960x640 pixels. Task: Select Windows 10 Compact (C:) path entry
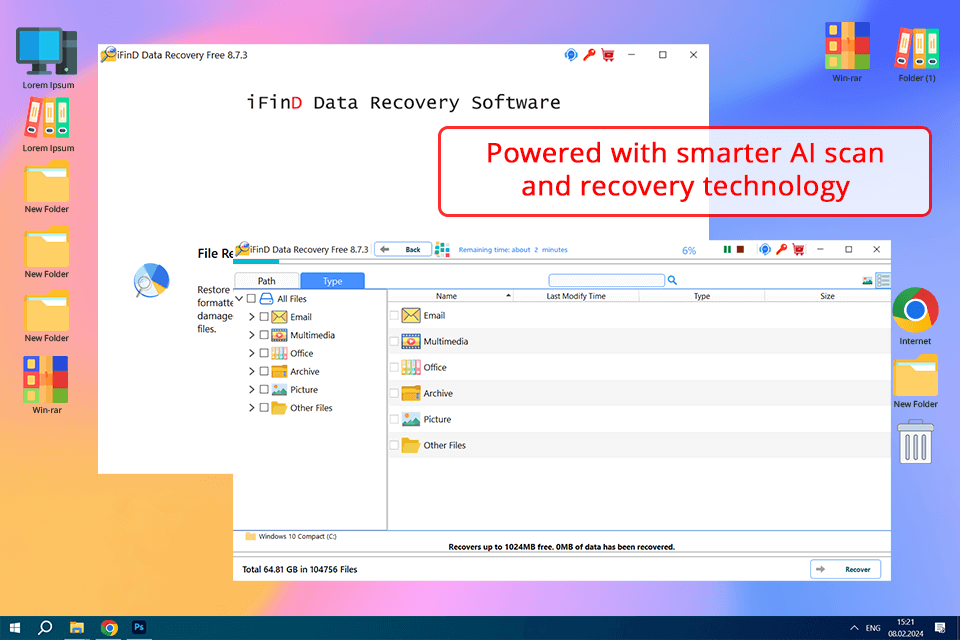click(291, 536)
